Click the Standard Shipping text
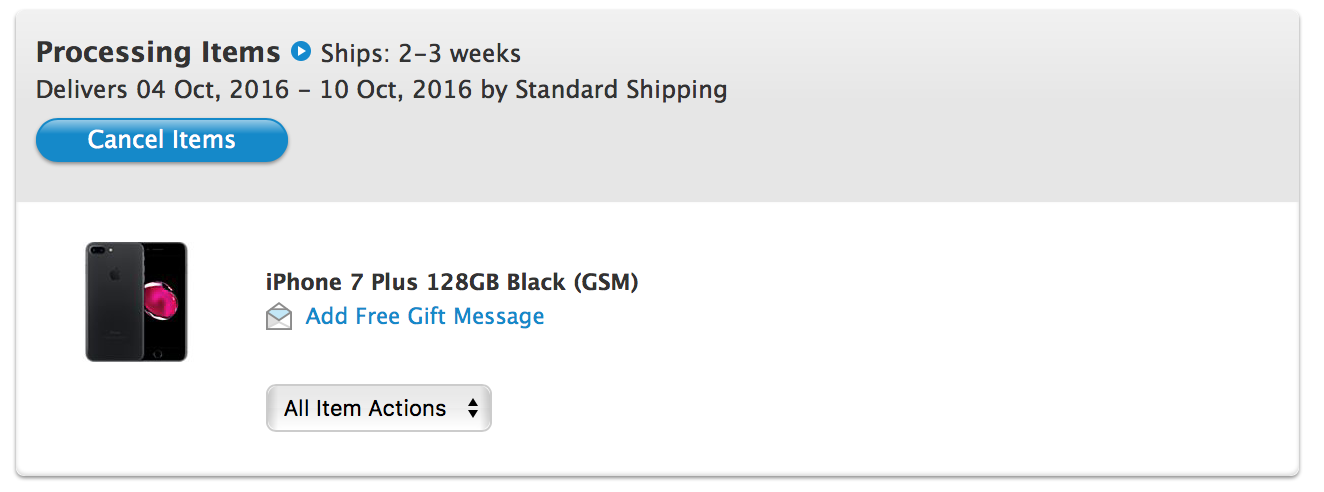1324x492 pixels. click(621, 90)
